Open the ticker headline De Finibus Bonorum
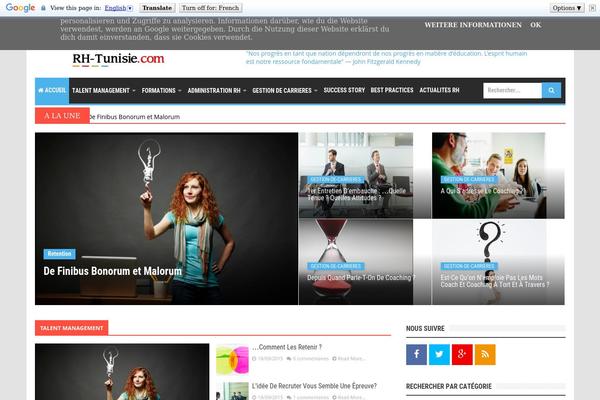This screenshot has width=600, height=400. click(135, 117)
